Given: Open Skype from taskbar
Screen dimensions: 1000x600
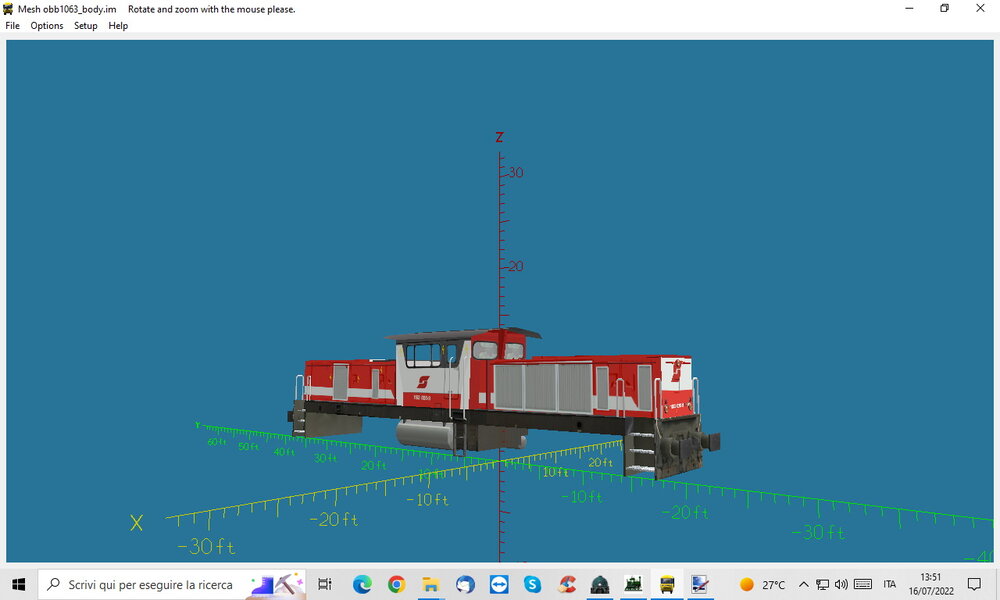Looking at the screenshot, I should click(x=533, y=584).
